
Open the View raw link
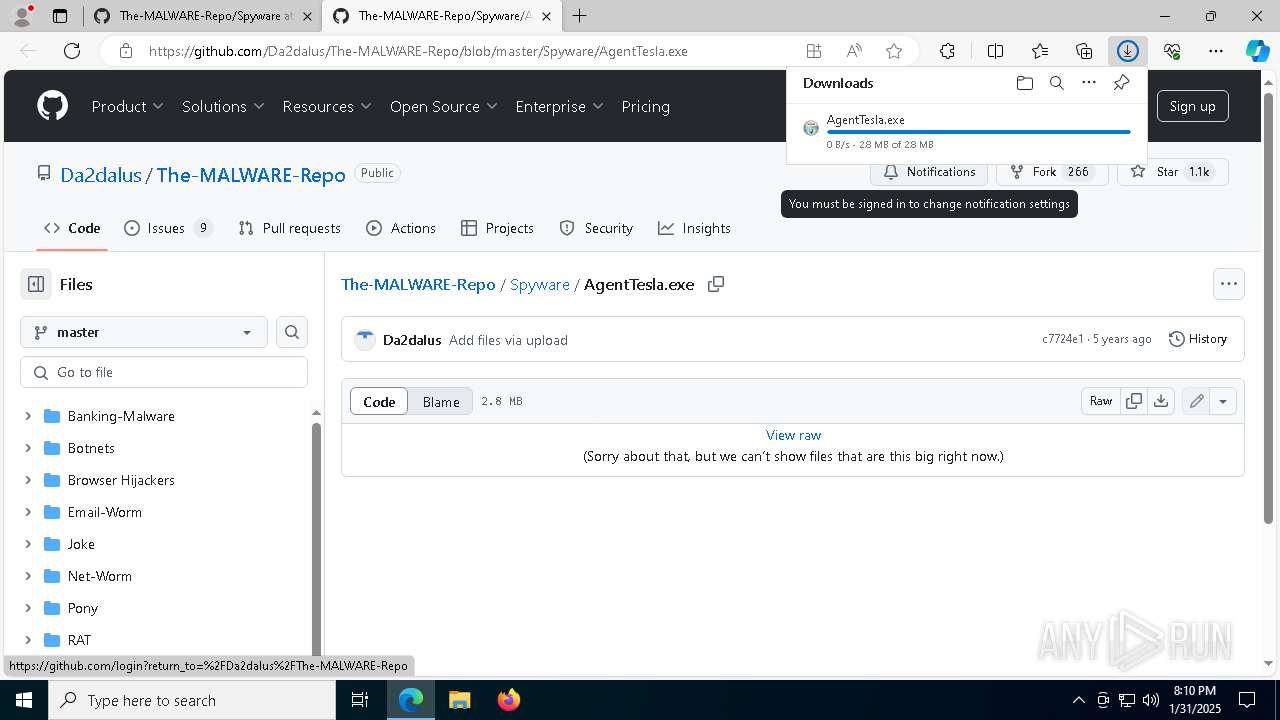click(793, 435)
